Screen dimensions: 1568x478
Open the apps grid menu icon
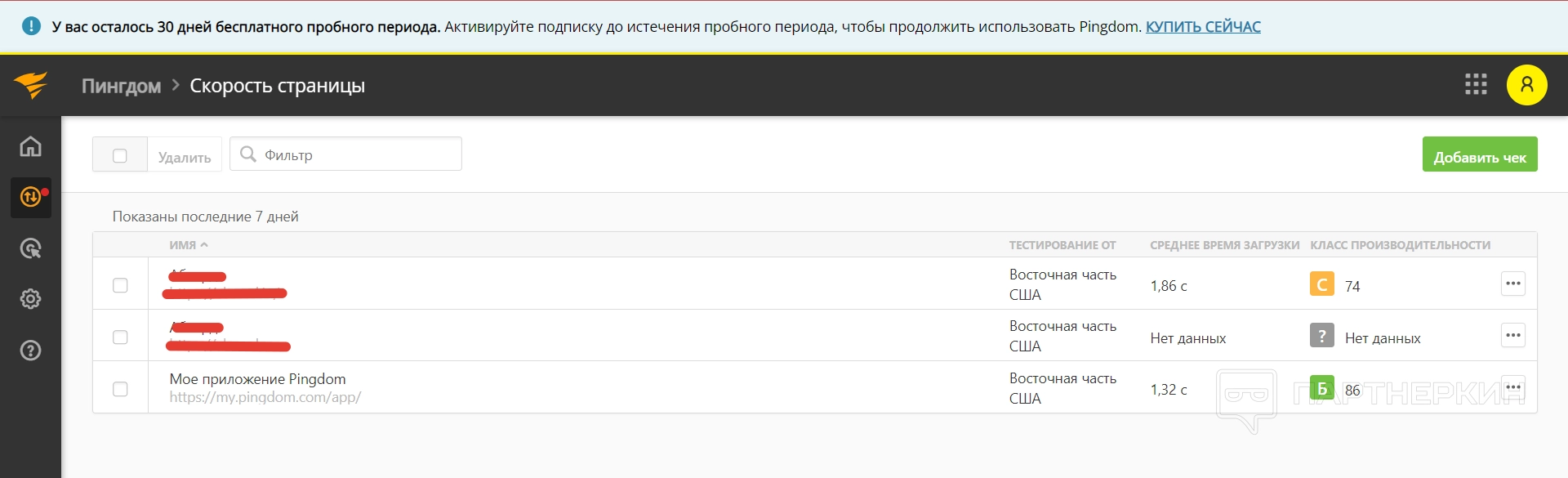(x=1475, y=84)
